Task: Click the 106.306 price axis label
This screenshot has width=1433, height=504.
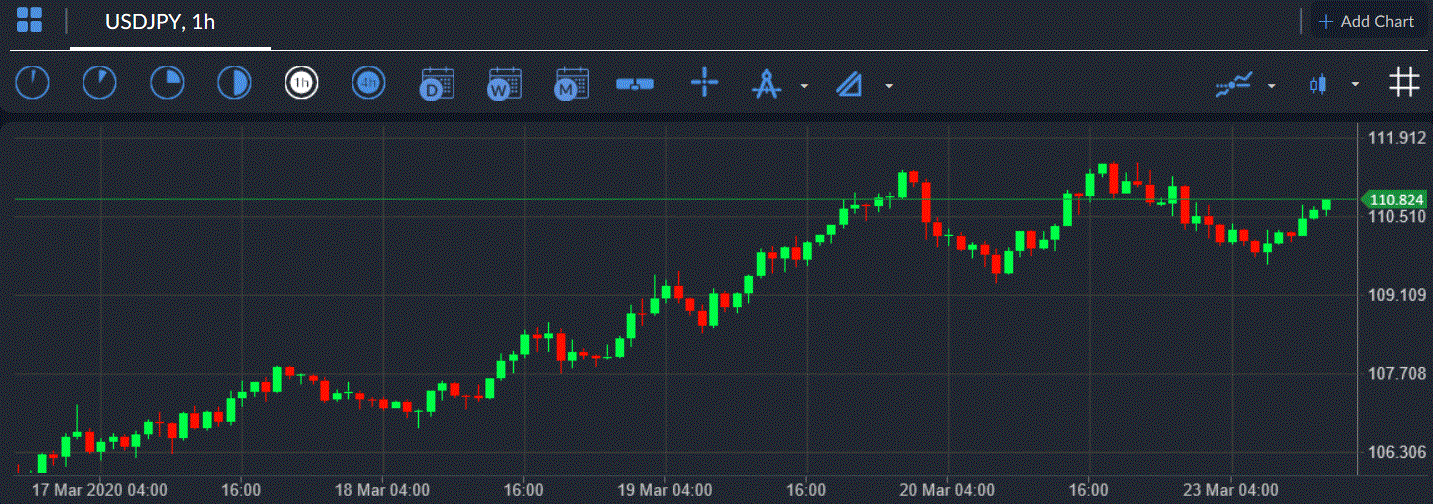Action: pyautogui.click(x=1396, y=453)
